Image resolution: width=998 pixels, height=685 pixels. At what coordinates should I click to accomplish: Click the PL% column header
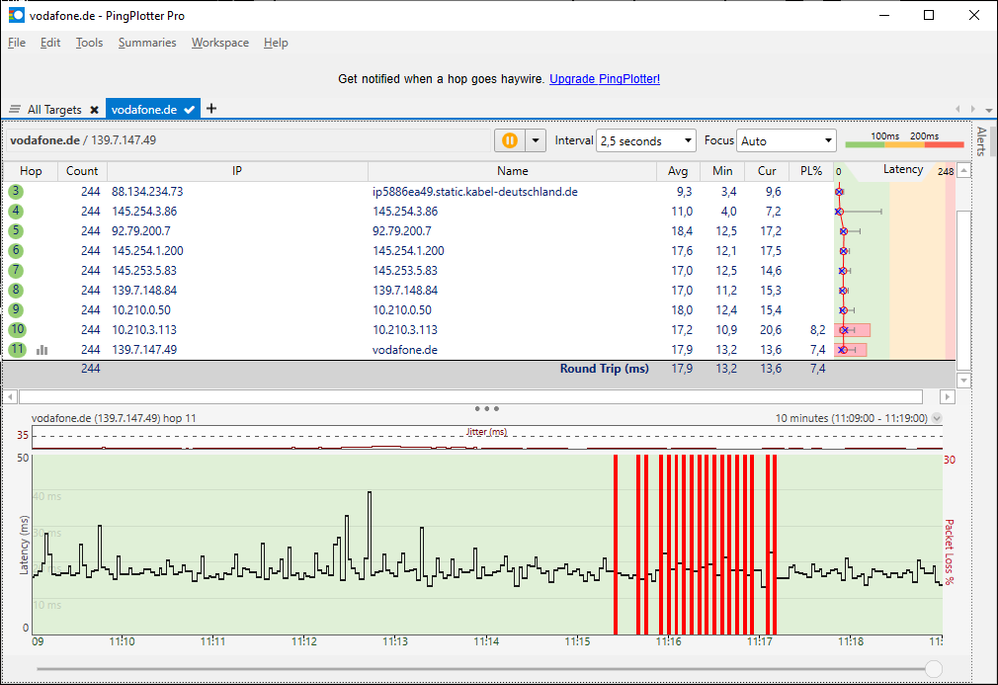pyautogui.click(x=810, y=171)
